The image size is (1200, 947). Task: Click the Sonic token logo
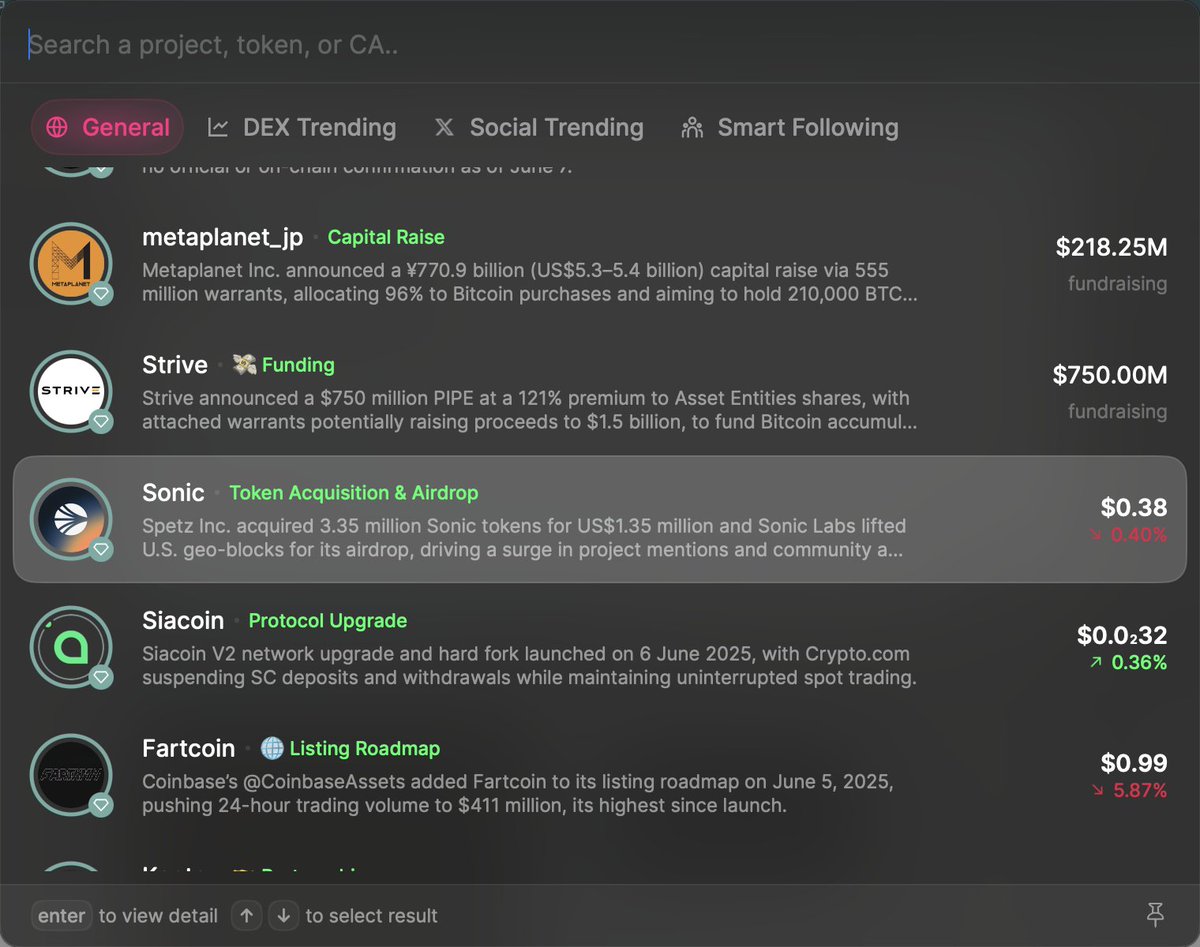pyautogui.click(x=72, y=520)
